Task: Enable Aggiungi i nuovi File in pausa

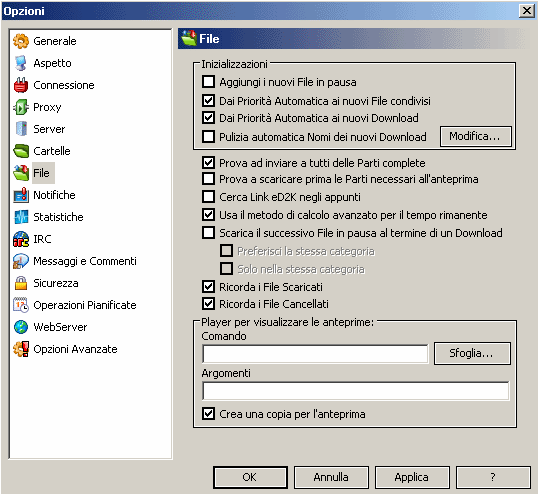Action: point(209,82)
